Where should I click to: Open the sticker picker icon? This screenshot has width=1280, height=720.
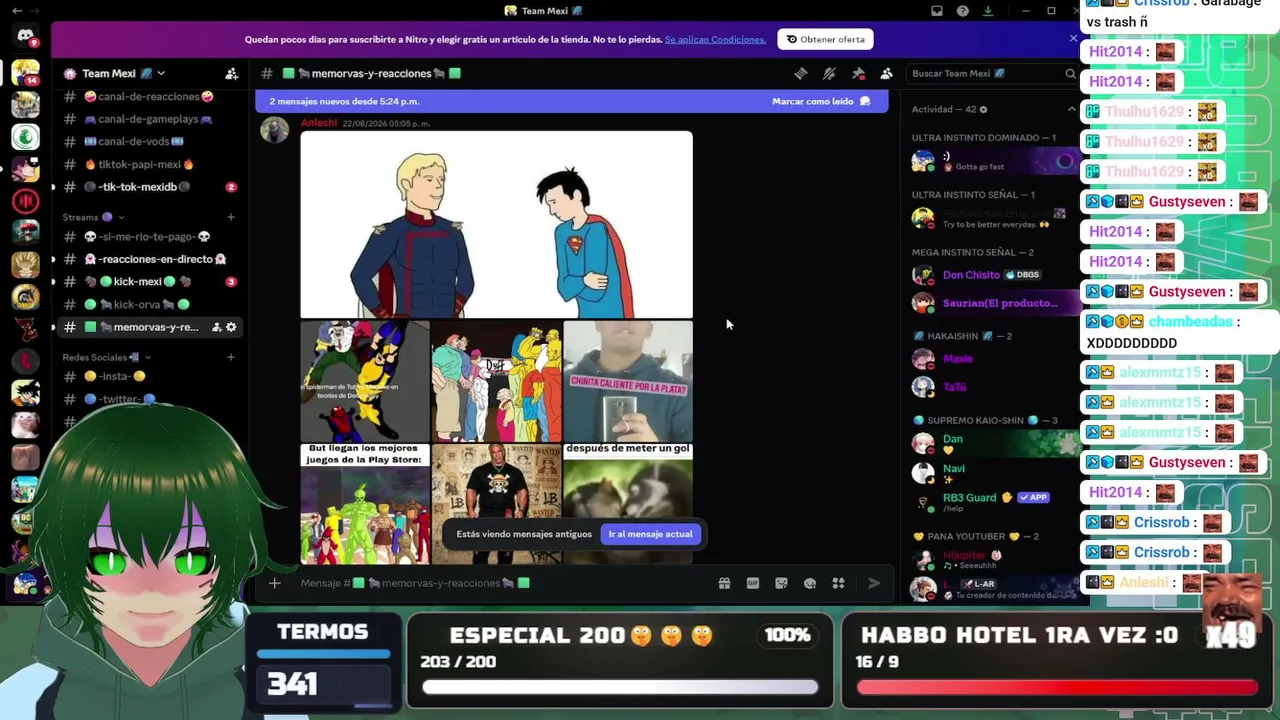[x=781, y=583]
